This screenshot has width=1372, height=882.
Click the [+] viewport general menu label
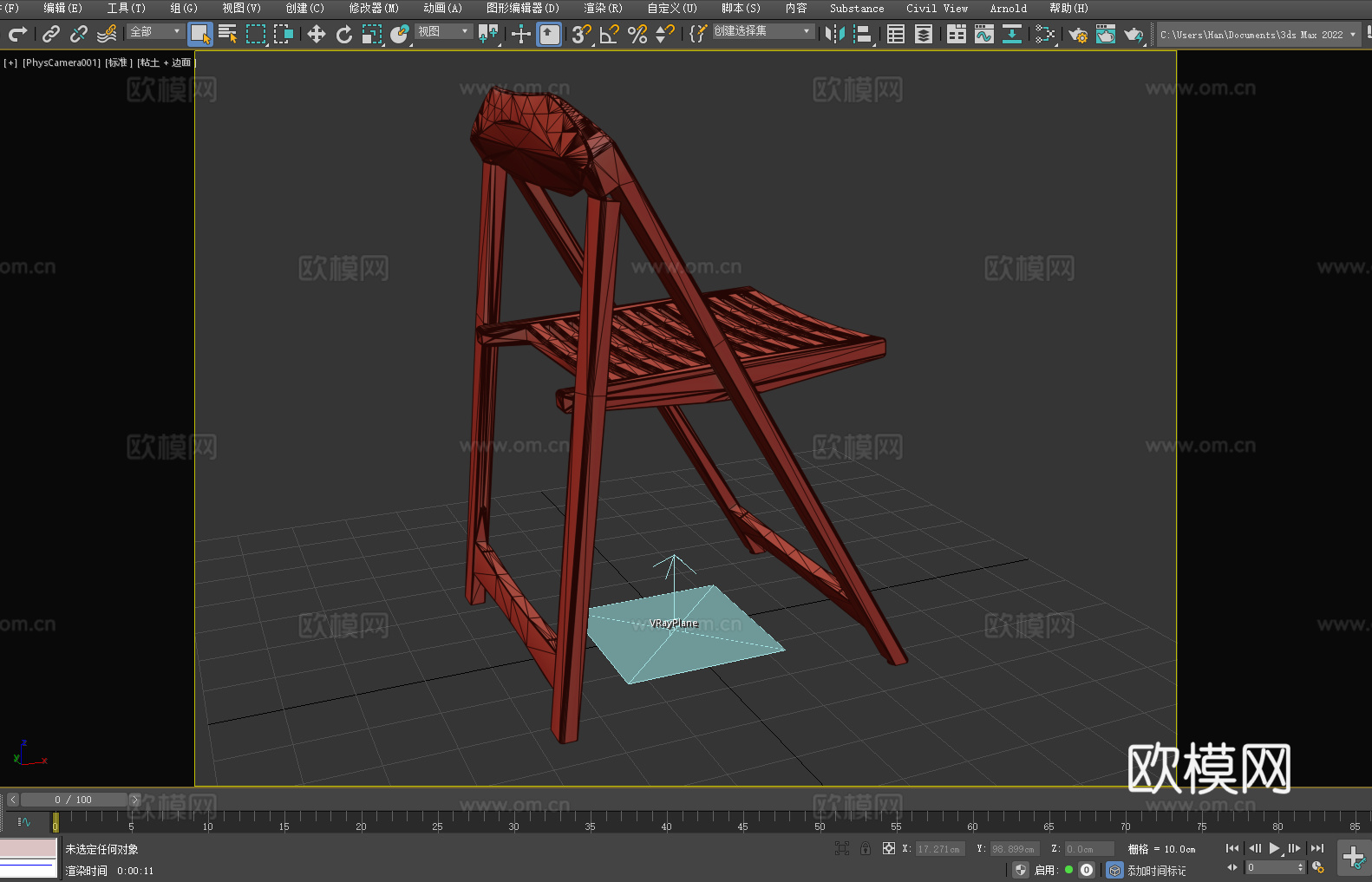(x=10, y=62)
